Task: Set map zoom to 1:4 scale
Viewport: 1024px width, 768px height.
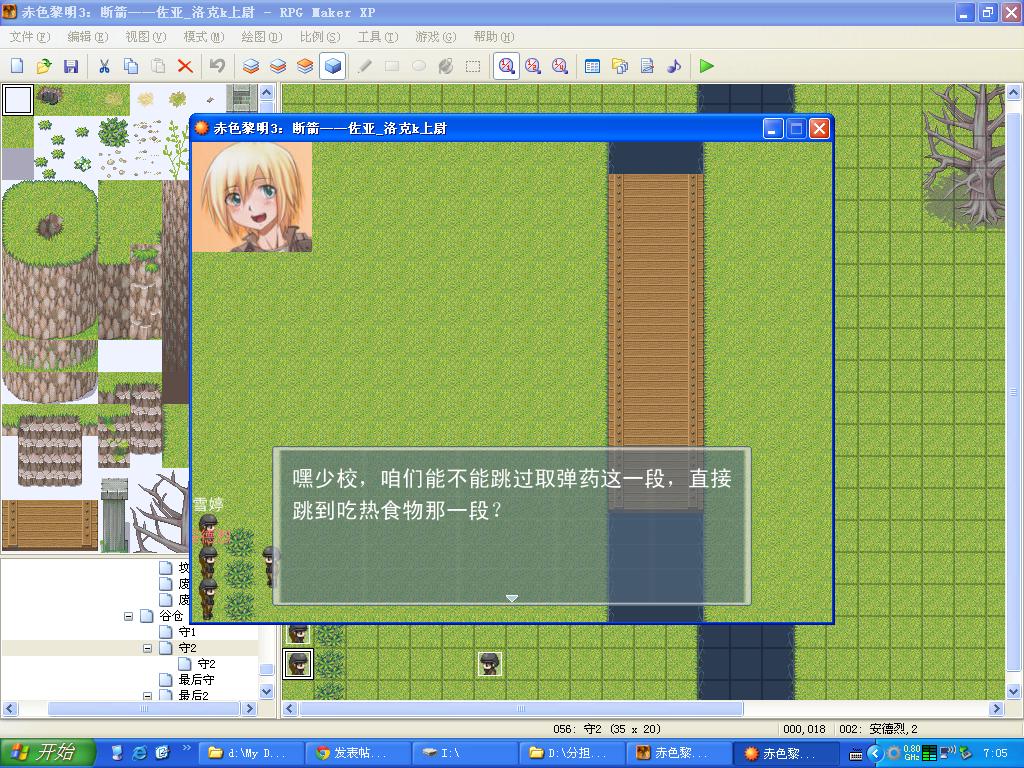Action: (x=560, y=66)
